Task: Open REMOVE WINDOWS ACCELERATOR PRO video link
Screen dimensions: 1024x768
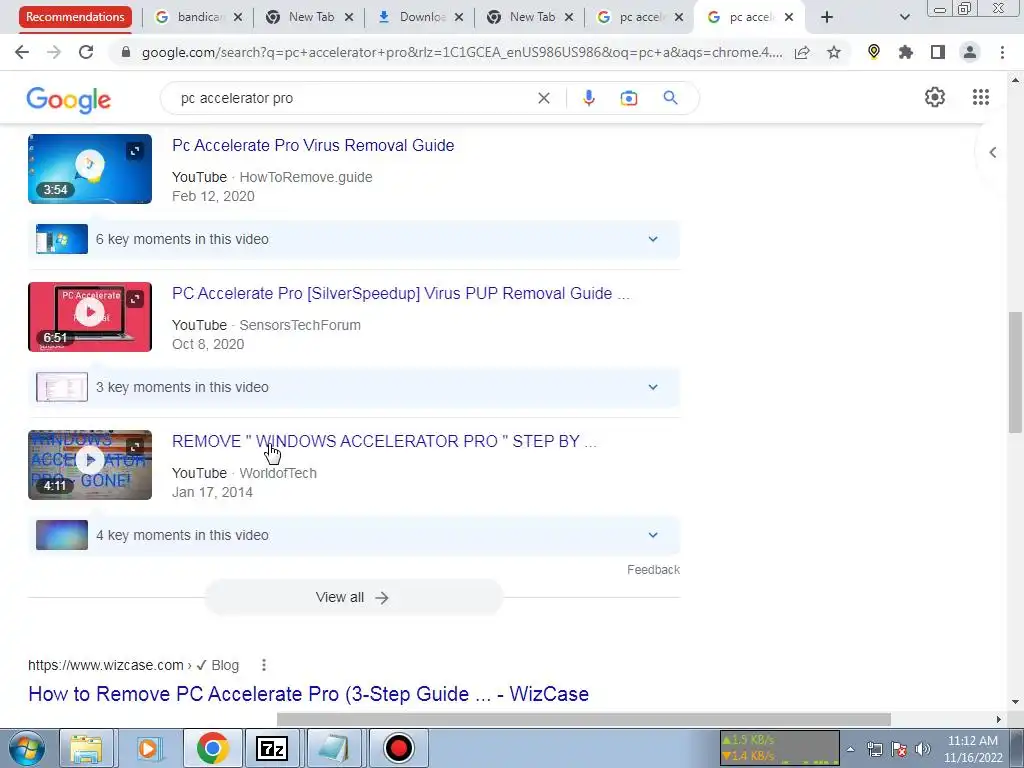Action: pos(384,441)
